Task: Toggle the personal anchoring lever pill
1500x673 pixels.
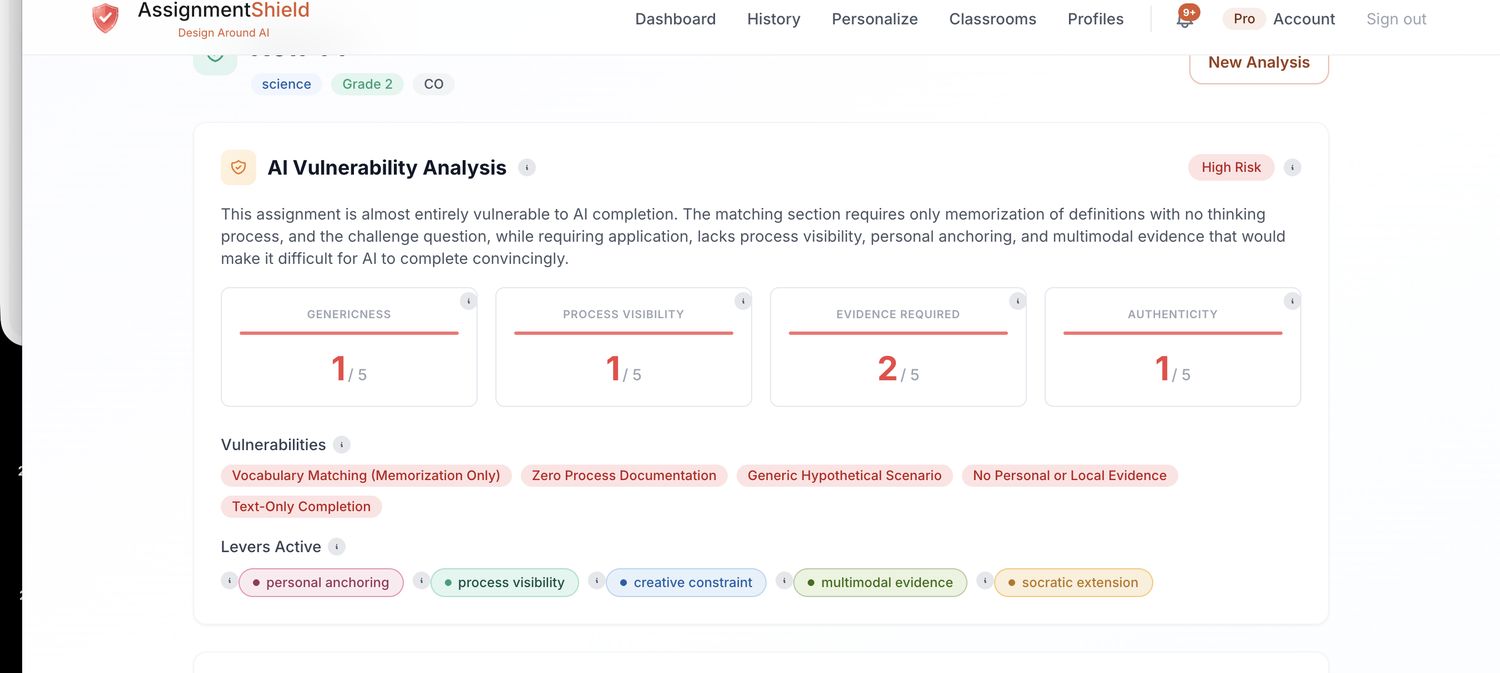Action: click(321, 583)
